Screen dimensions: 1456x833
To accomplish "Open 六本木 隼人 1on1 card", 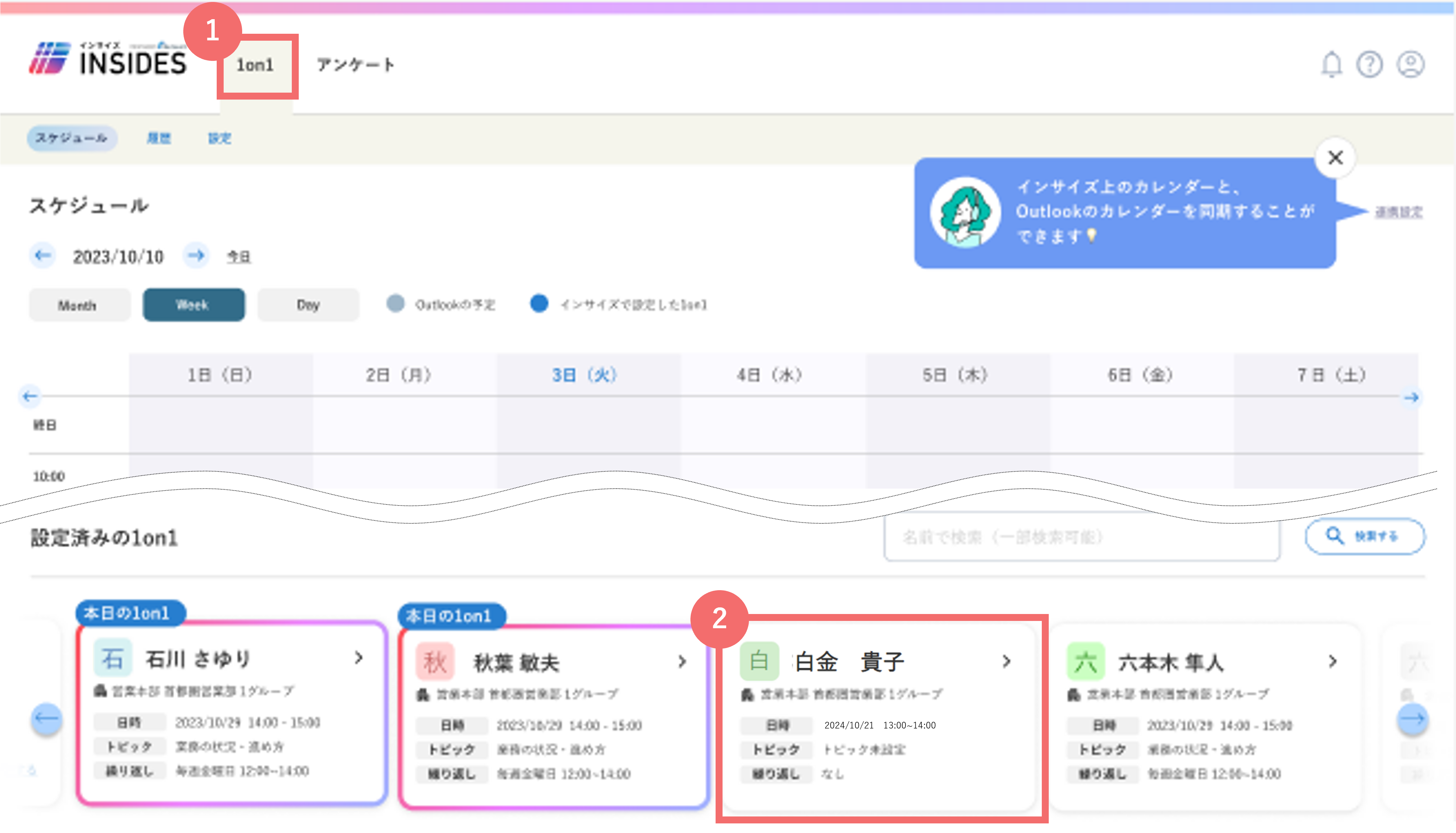I will point(1206,717).
